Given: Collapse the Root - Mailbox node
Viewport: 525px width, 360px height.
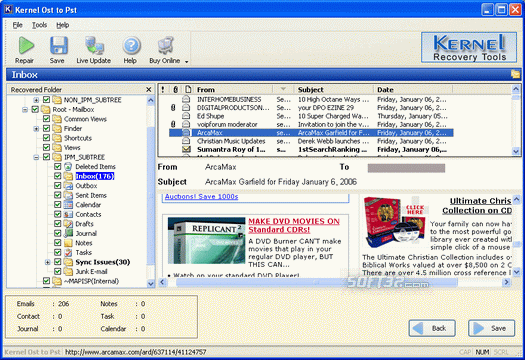Looking at the screenshot, I should (x=25, y=110).
